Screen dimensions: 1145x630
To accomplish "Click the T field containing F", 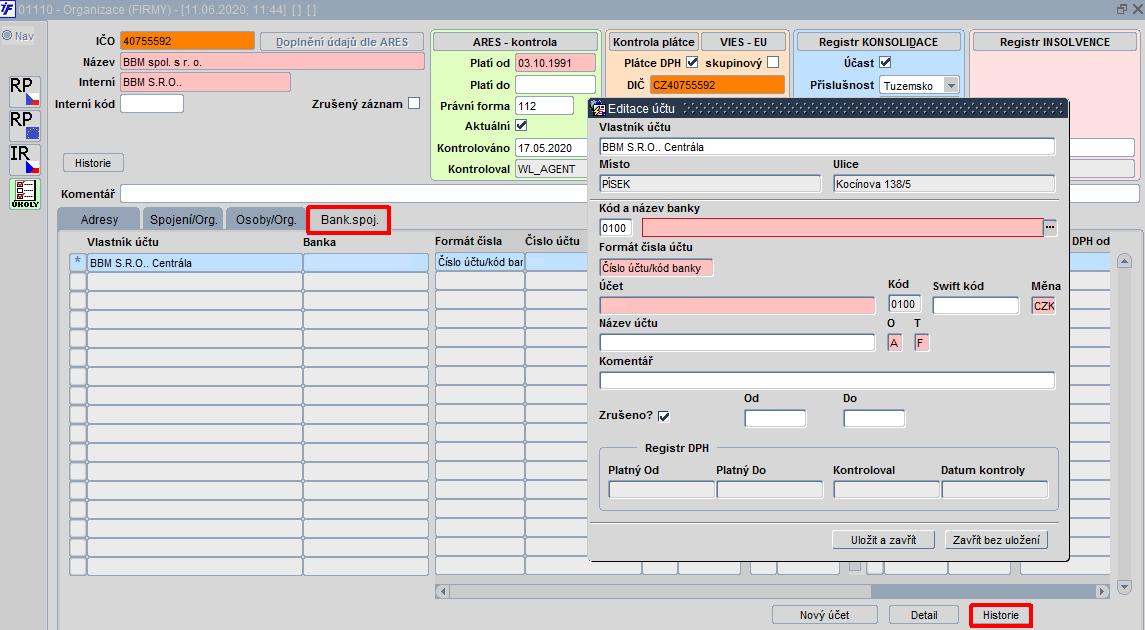I will pos(922,342).
